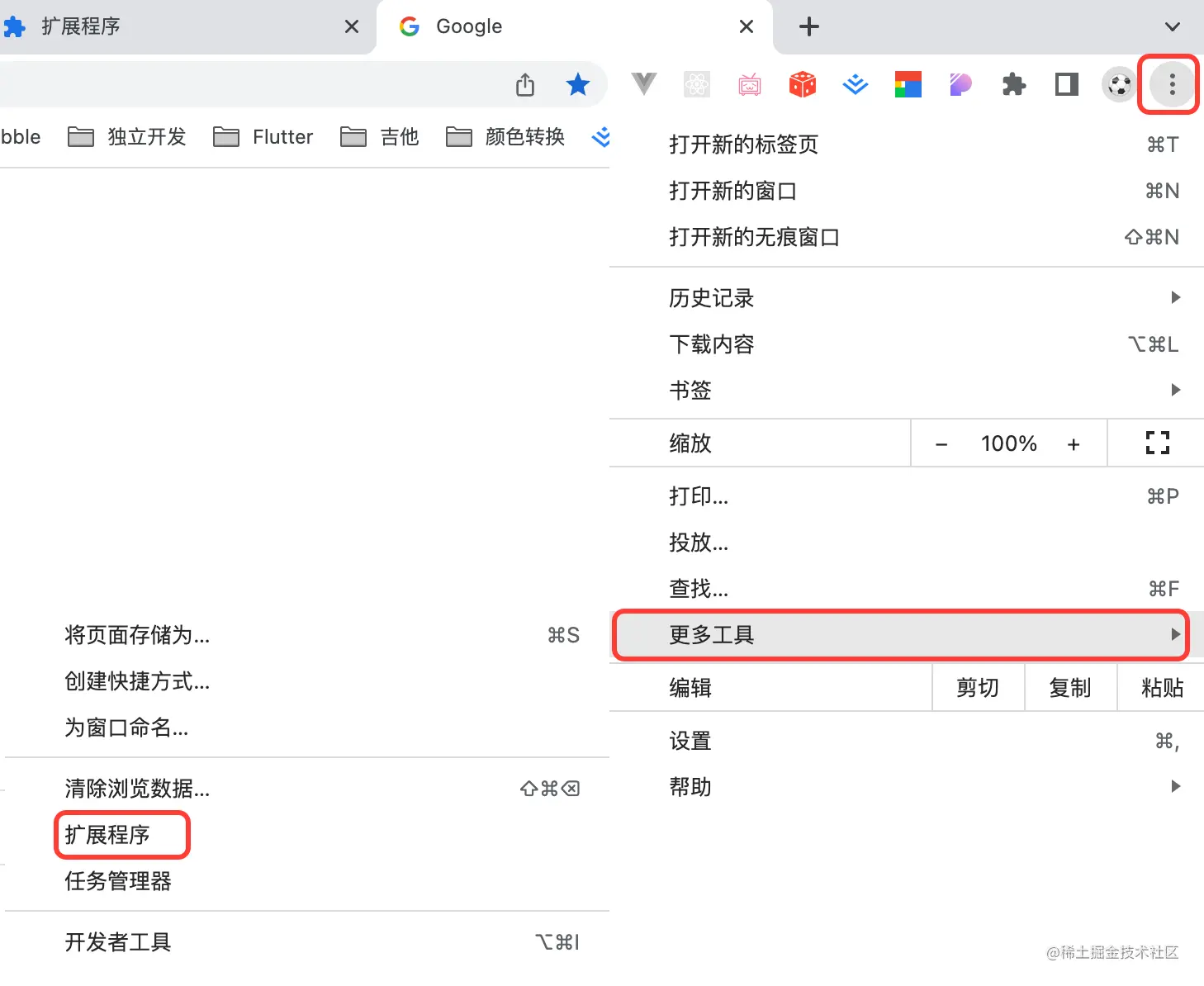Expand the 历史记录 submenu
The image size is (1204, 986).
907,298
